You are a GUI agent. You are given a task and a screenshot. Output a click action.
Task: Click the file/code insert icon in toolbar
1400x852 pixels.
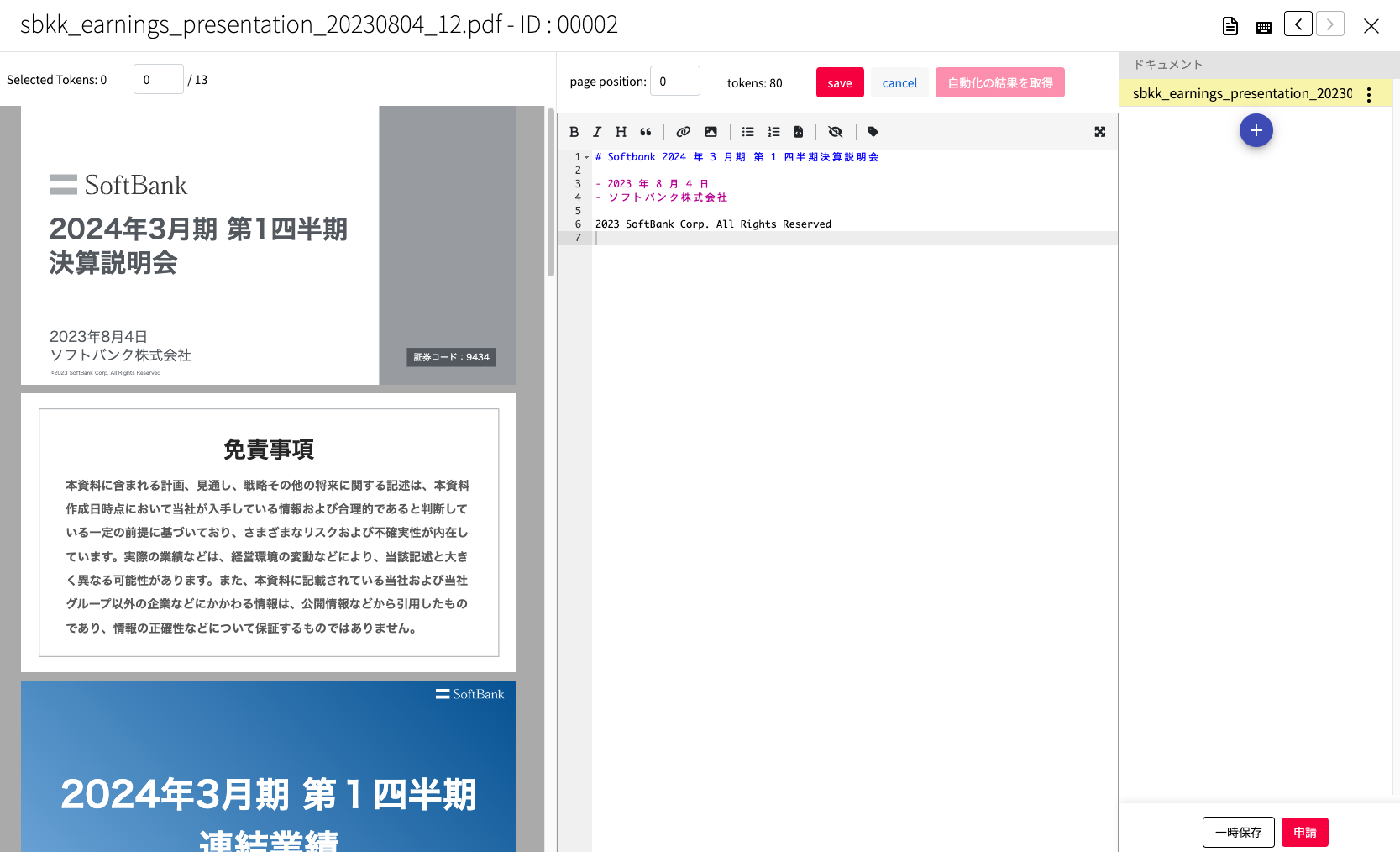[799, 132]
